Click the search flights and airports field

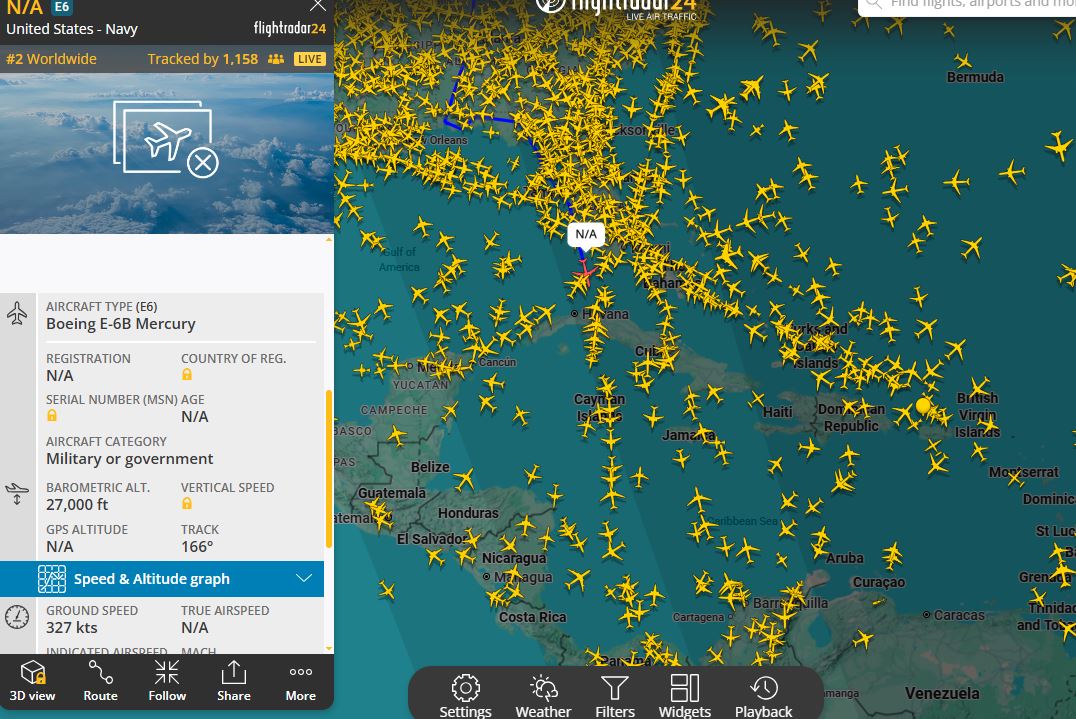coord(970,5)
